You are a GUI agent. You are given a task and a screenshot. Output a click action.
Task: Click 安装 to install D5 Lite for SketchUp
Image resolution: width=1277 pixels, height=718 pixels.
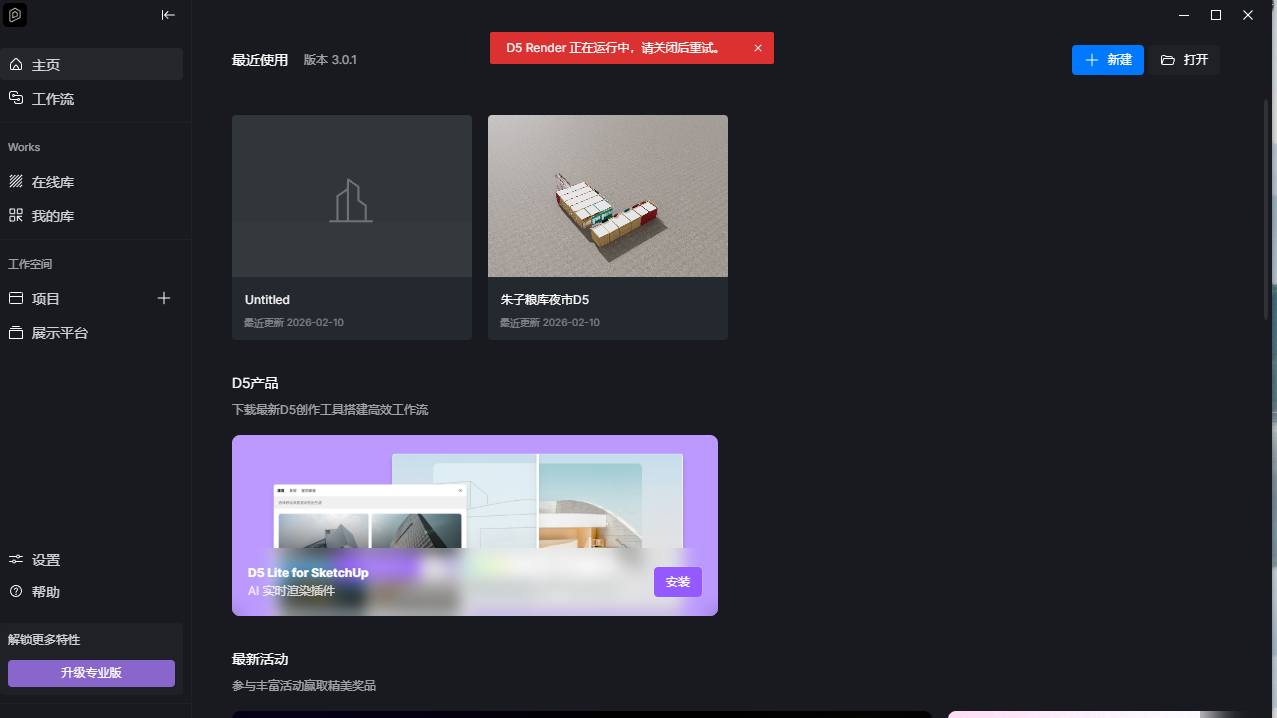point(678,582)
